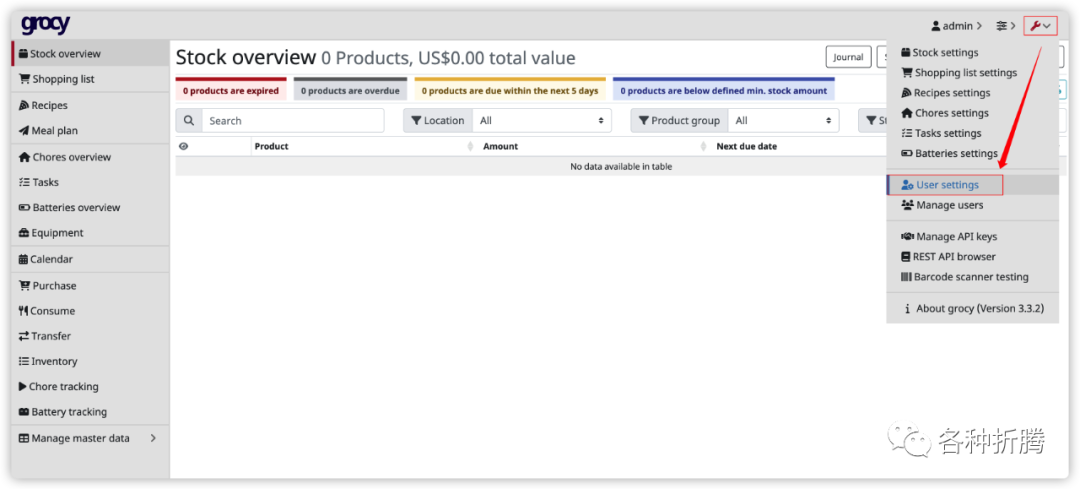Click the Chores overview house icon
Viewport: 1080px width, 489px height.
coord(24,157)
